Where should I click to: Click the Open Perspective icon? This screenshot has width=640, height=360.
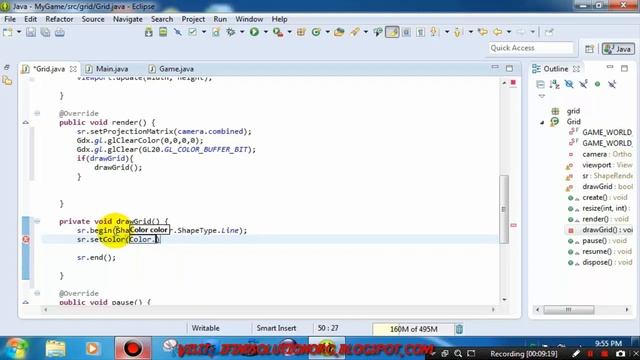click(x=589, y=49)
